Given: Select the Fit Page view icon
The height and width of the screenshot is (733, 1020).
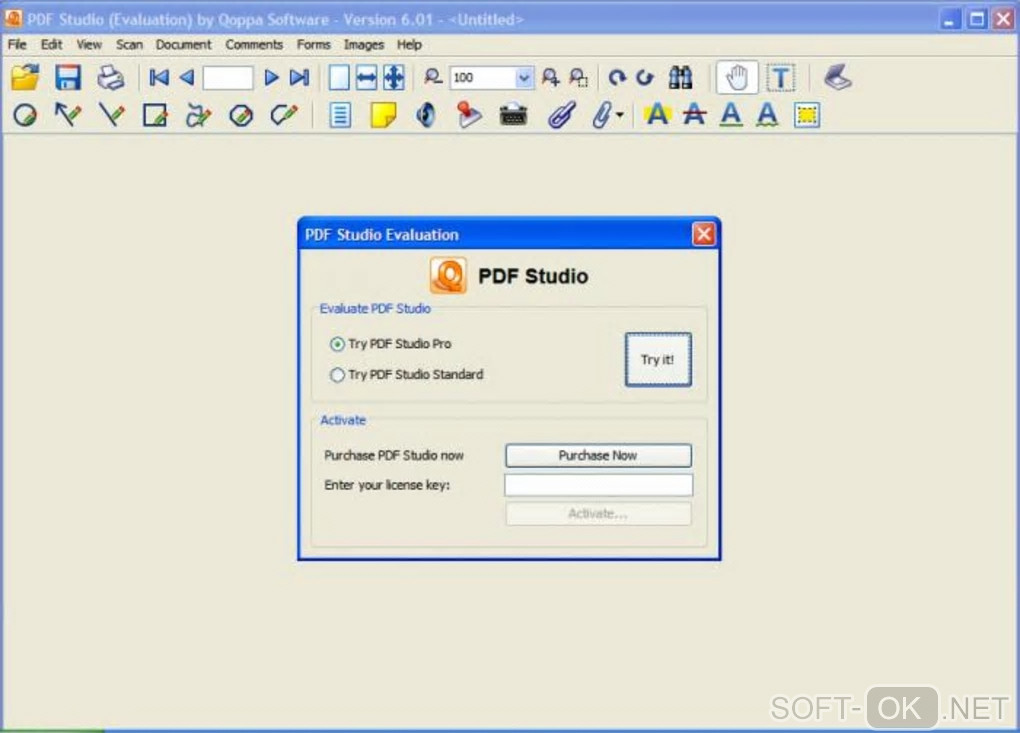Looking at the screenshot, I should [394, 78].
